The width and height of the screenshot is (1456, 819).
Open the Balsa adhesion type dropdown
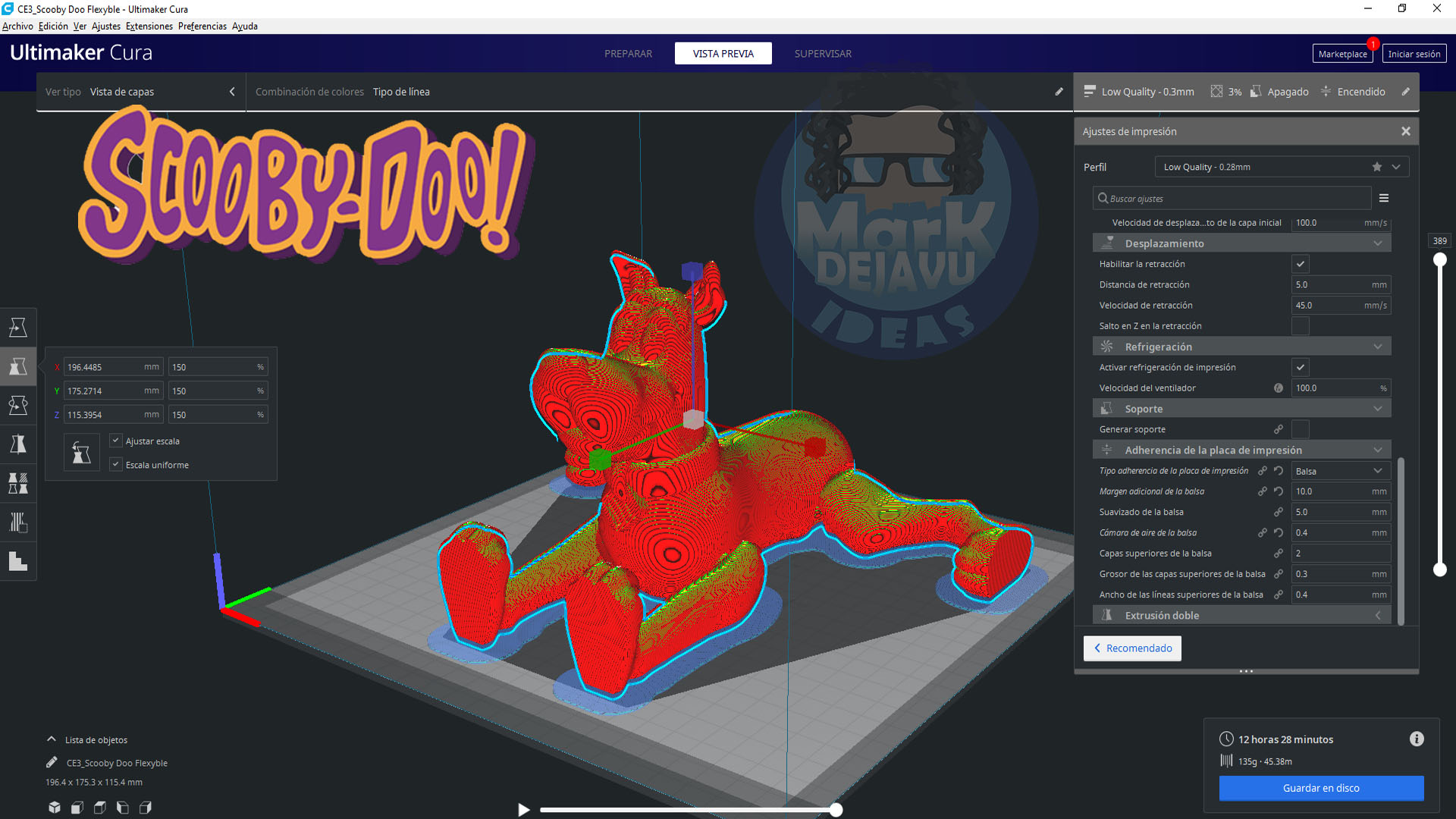(x=1340, y=471)
